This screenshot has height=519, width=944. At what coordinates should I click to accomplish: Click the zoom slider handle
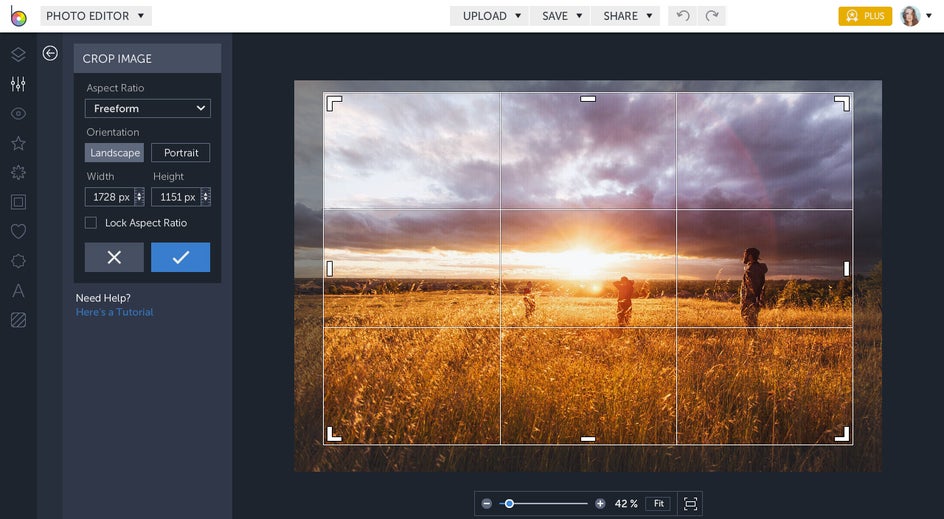pos(509,503)
